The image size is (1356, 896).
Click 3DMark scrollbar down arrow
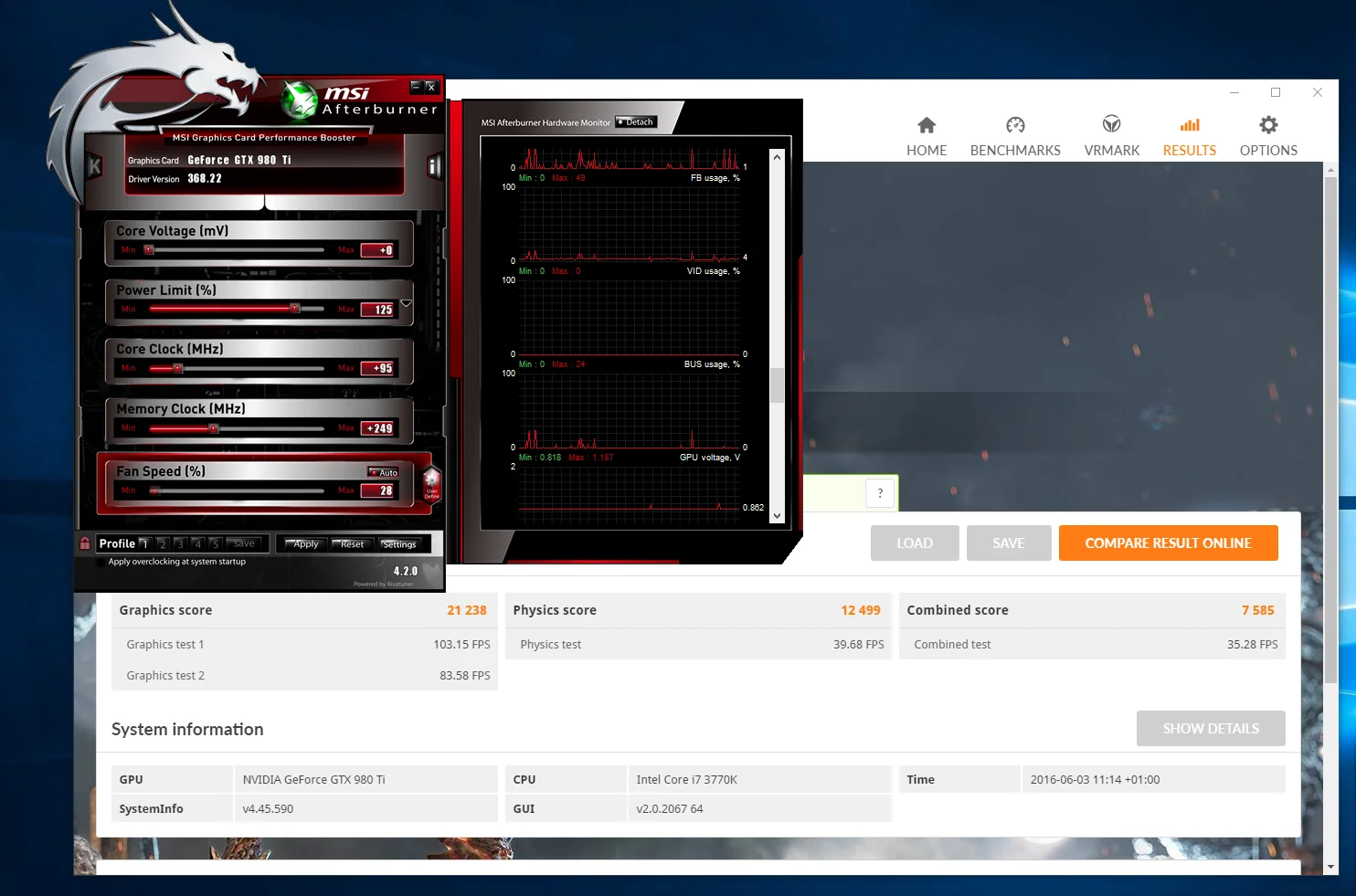click(x=1330, y=867)
